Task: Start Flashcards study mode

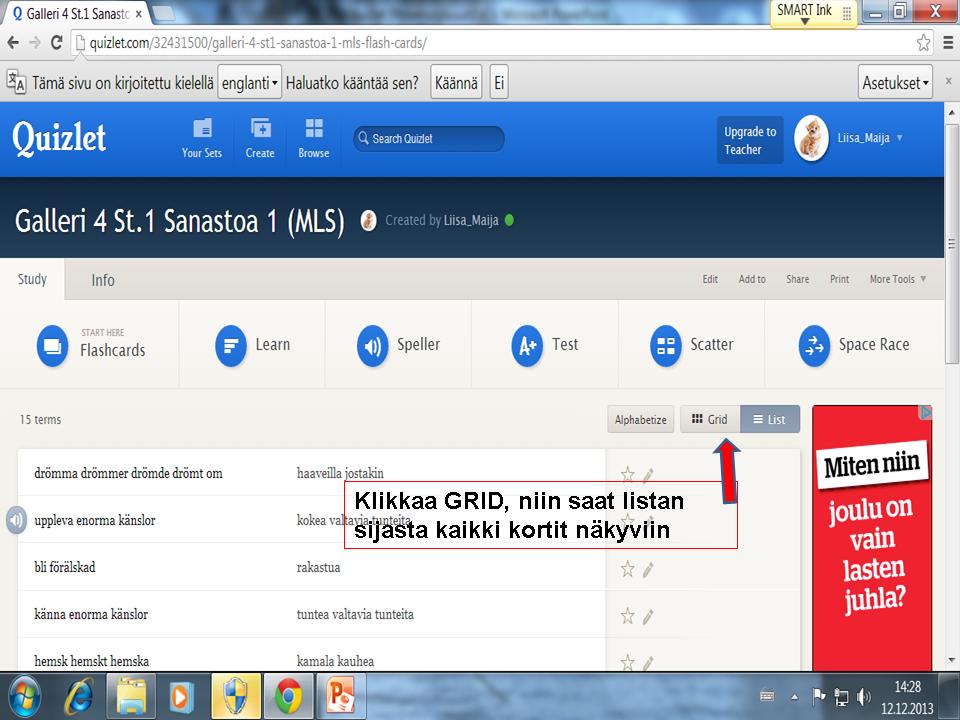Action: (52, 345)
